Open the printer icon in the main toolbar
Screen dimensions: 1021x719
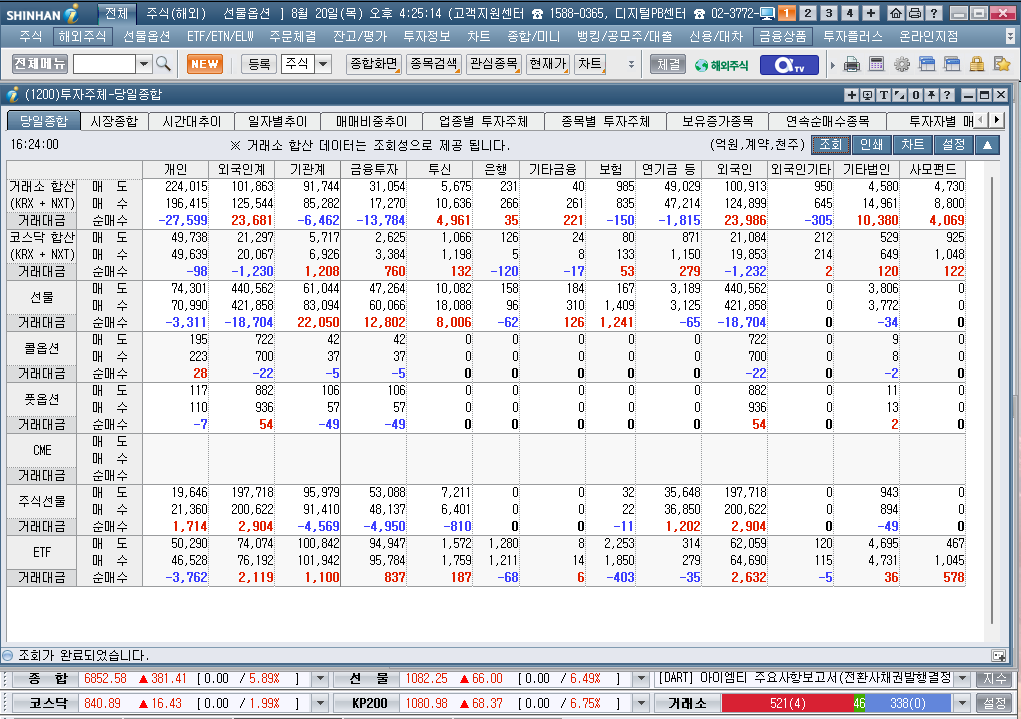[852, 64]
